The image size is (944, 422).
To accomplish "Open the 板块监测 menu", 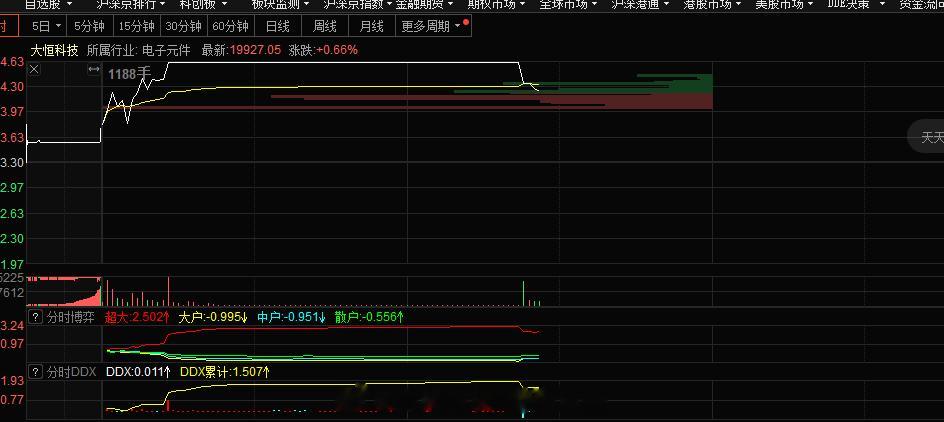I will 280,4.
